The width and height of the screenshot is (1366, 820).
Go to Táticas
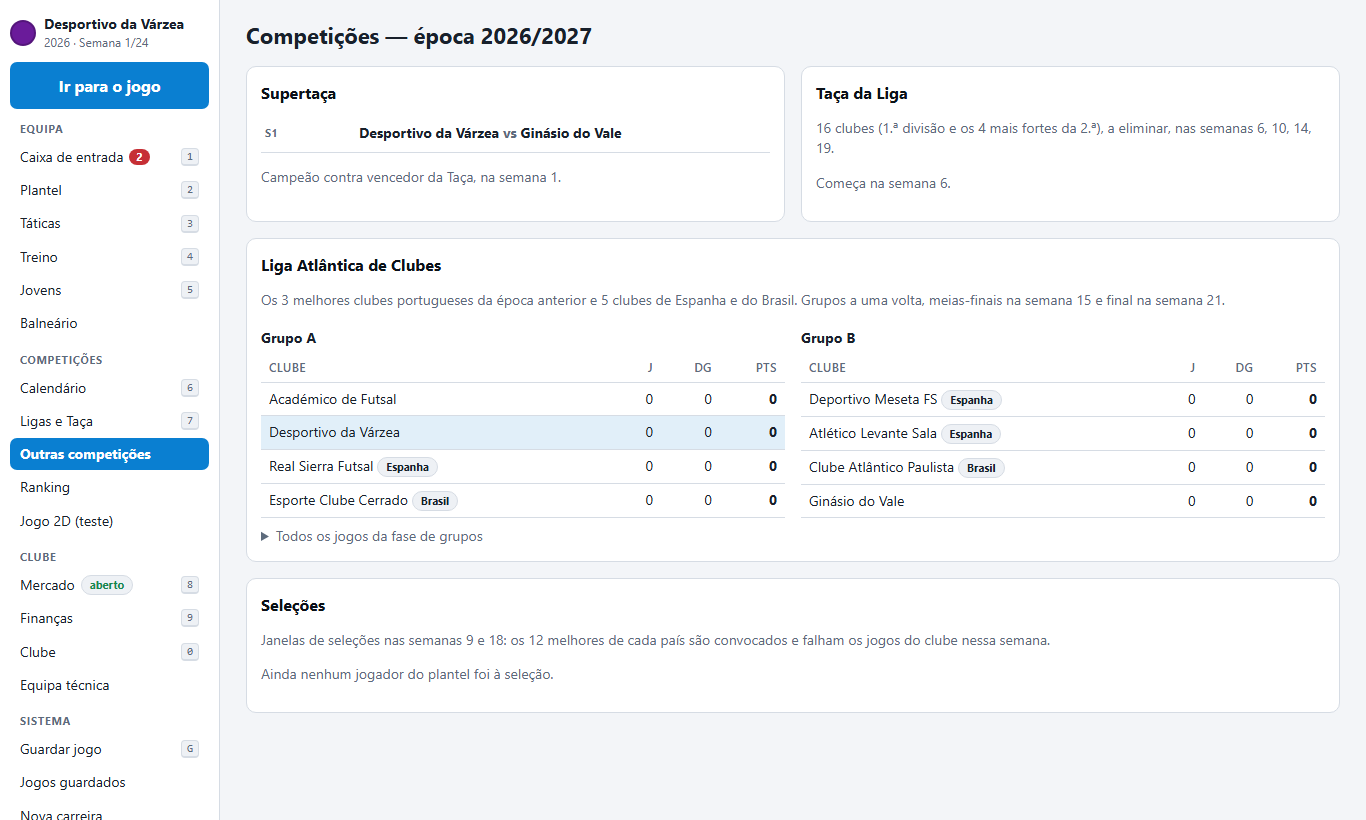click(x=109, y=223)
